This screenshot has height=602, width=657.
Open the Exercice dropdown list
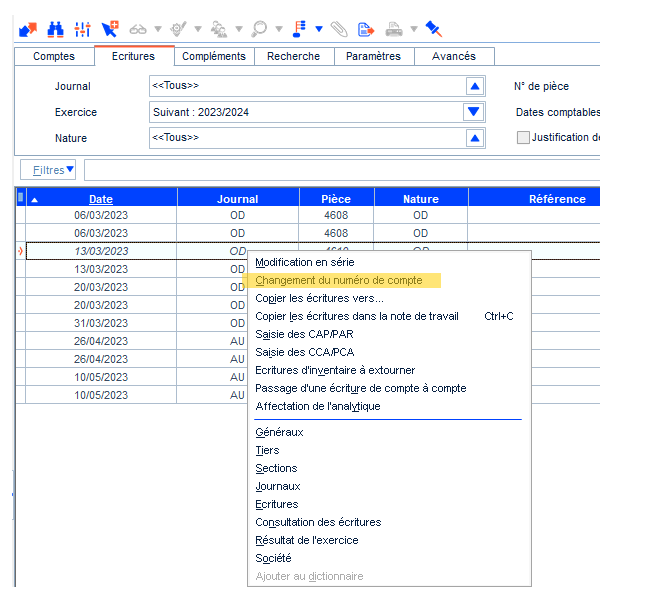(x=475, y=112)
